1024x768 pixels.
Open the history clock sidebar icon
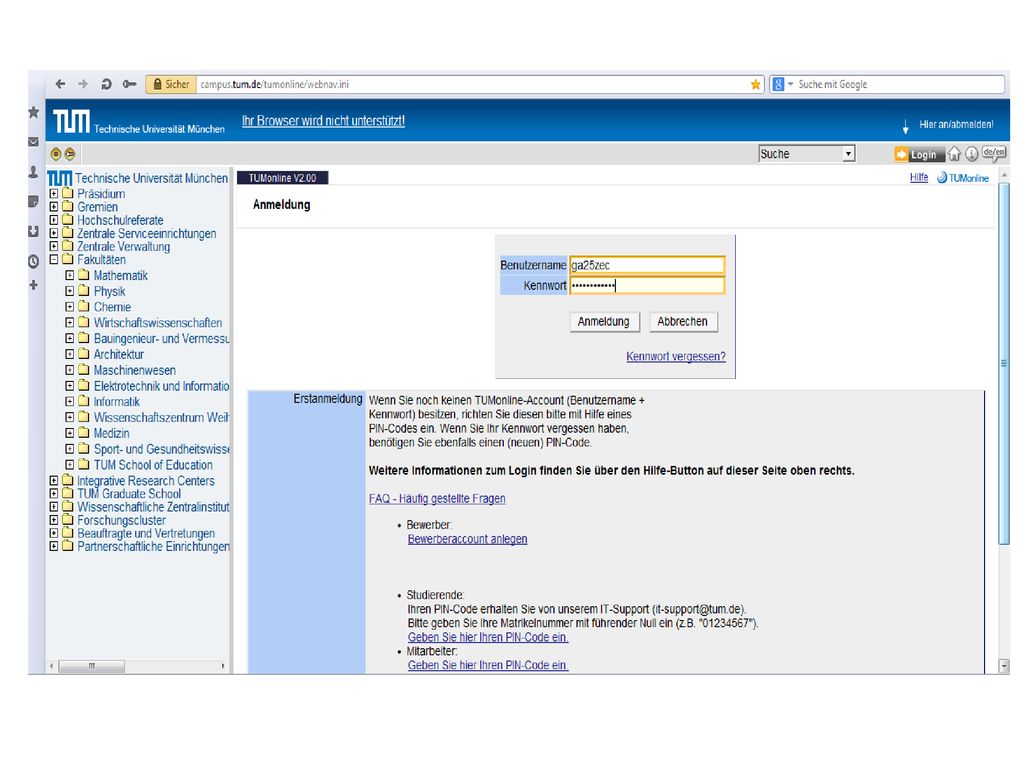tap(33, 261)
